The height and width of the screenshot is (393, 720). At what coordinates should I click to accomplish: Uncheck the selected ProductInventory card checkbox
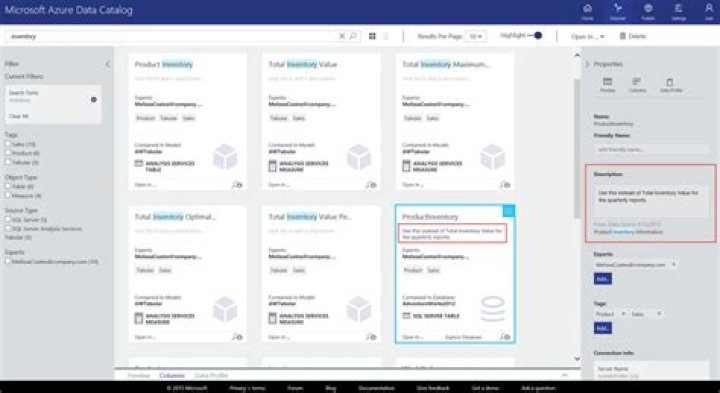pos(508,211)
